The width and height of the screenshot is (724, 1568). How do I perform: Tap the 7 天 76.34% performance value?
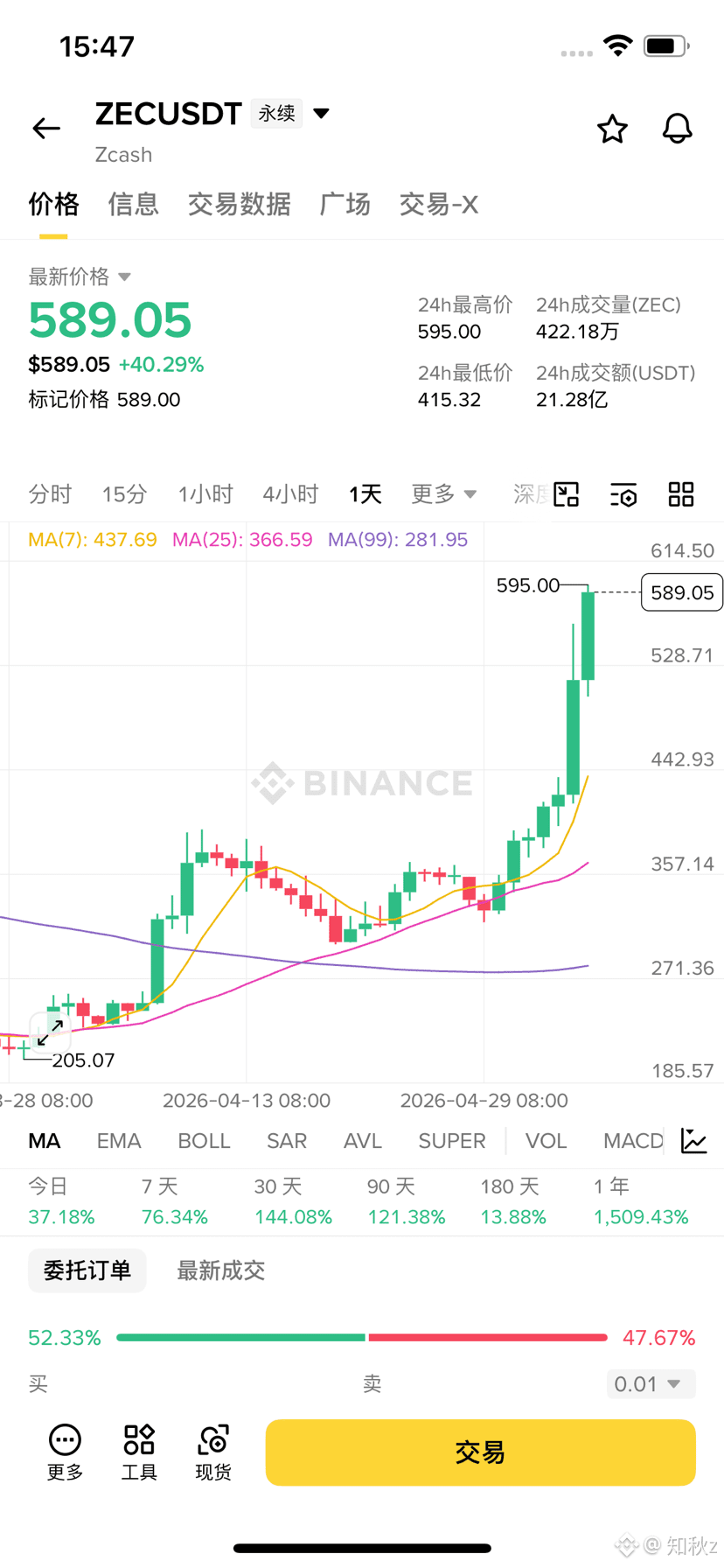(175, 1217)
